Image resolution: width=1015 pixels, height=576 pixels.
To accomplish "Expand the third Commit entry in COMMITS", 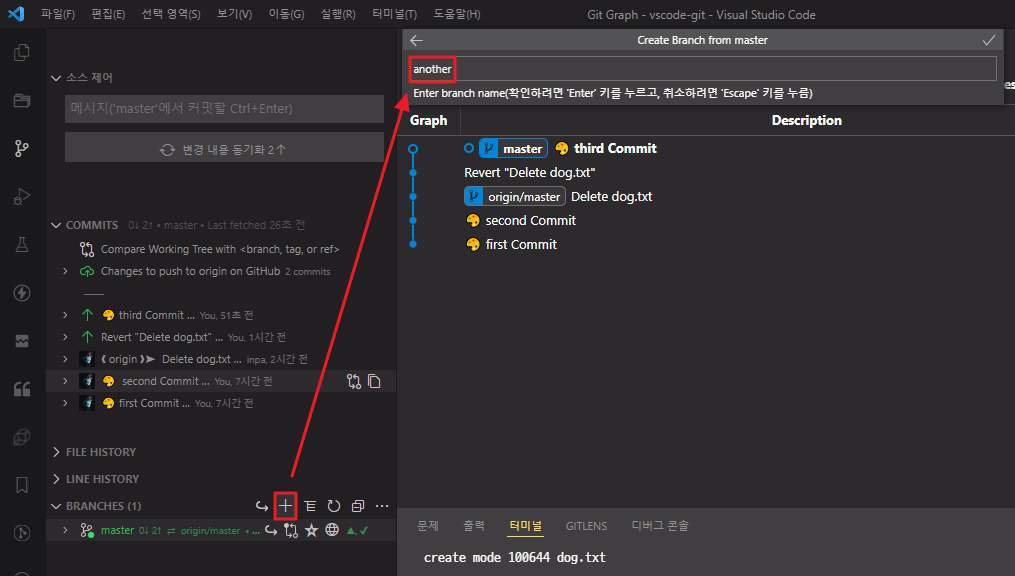I will click(65, 315).
